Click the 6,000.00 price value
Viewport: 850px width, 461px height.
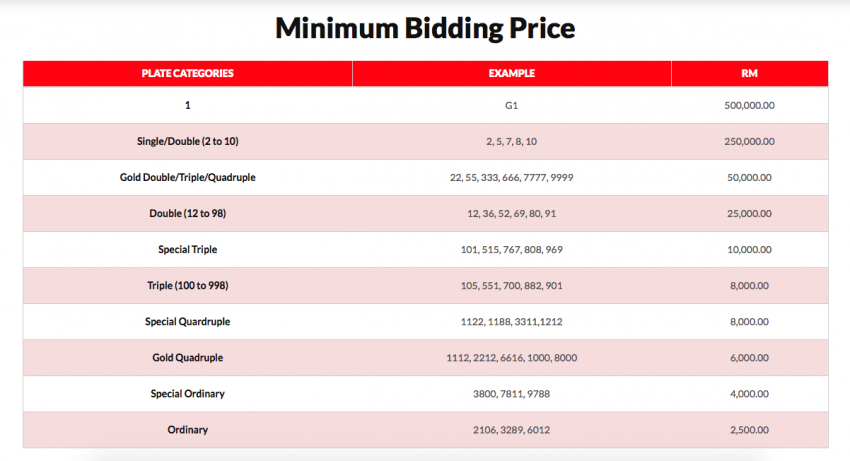tap(749, 357)
